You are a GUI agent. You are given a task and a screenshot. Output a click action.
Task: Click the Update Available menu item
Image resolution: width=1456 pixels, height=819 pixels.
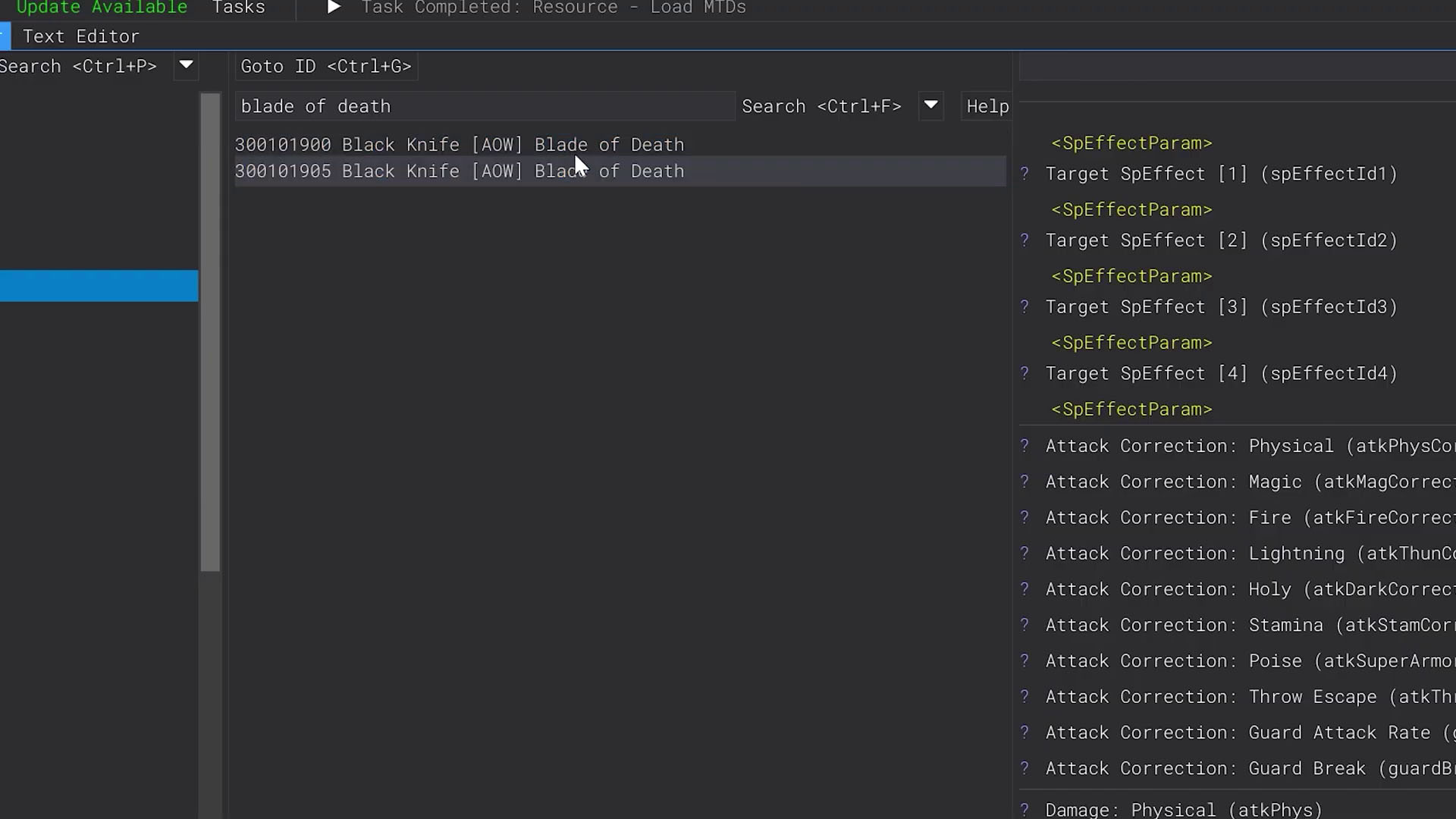102,8
